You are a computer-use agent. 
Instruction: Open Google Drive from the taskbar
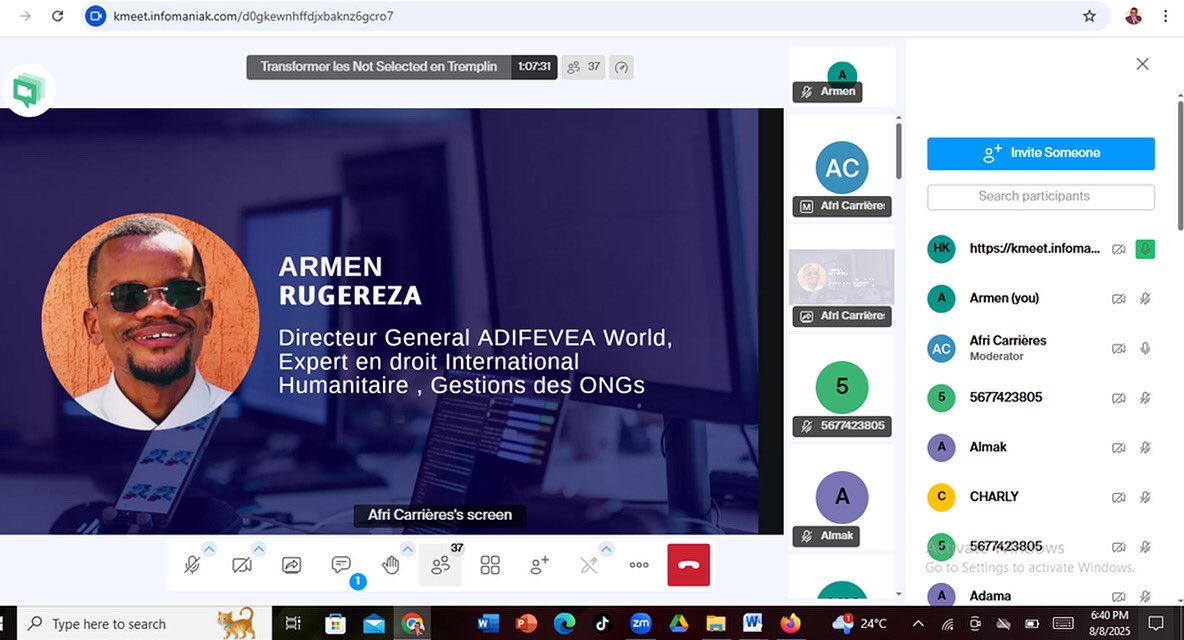pos(678,623)
